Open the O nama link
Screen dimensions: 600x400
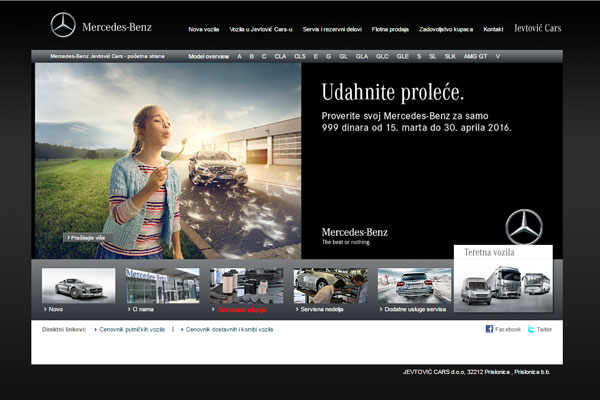pyautogui.click(x=143, y=309)
